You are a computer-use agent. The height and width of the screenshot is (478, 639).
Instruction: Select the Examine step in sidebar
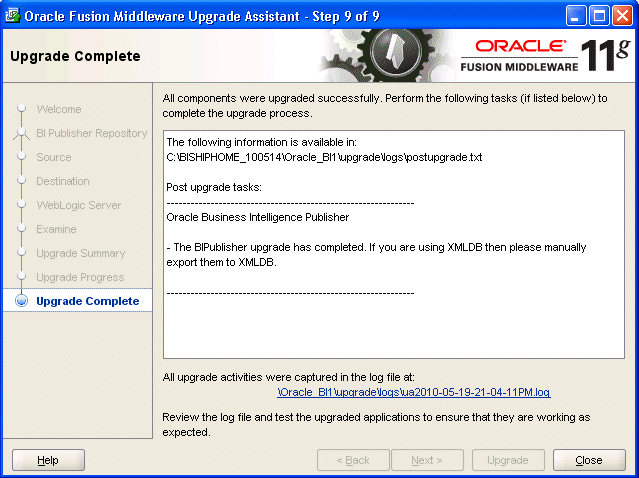56,229
